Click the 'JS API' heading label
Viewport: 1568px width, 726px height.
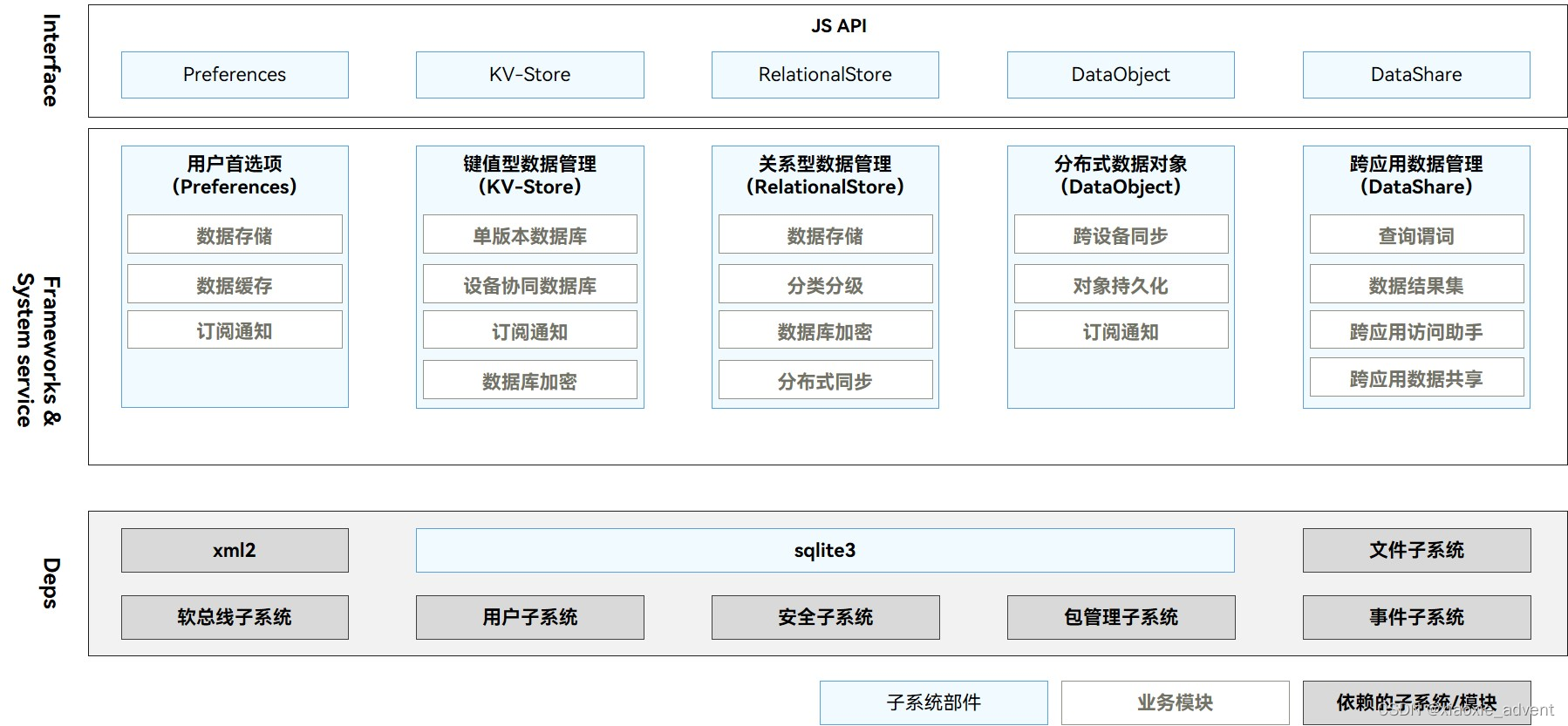[x=839, y=26]
